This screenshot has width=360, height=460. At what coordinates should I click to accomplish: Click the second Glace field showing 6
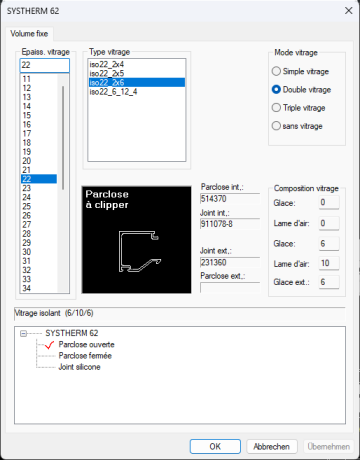tap(329, 244)
